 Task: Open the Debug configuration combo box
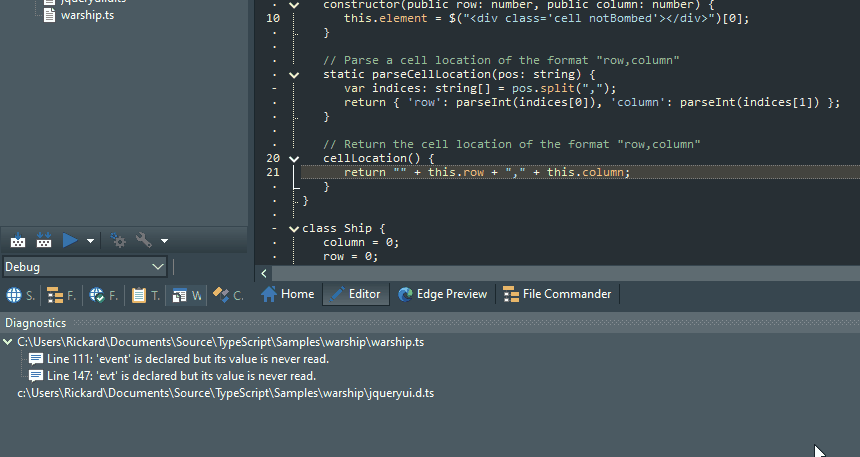(x=84, y=267)
